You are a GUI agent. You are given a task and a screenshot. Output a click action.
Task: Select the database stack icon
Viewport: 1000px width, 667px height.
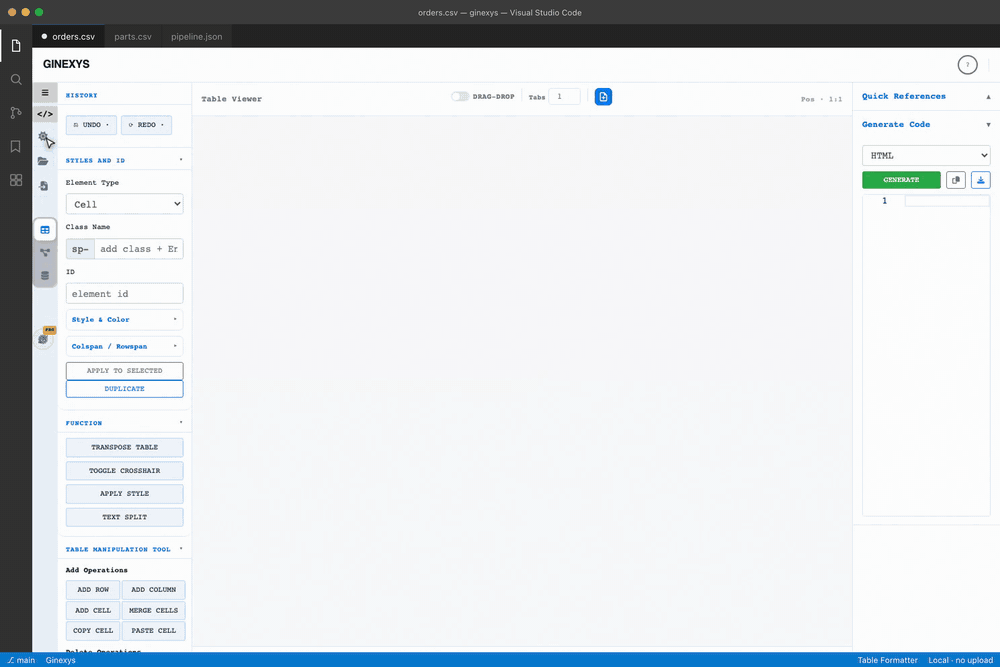tap(45, 275)
